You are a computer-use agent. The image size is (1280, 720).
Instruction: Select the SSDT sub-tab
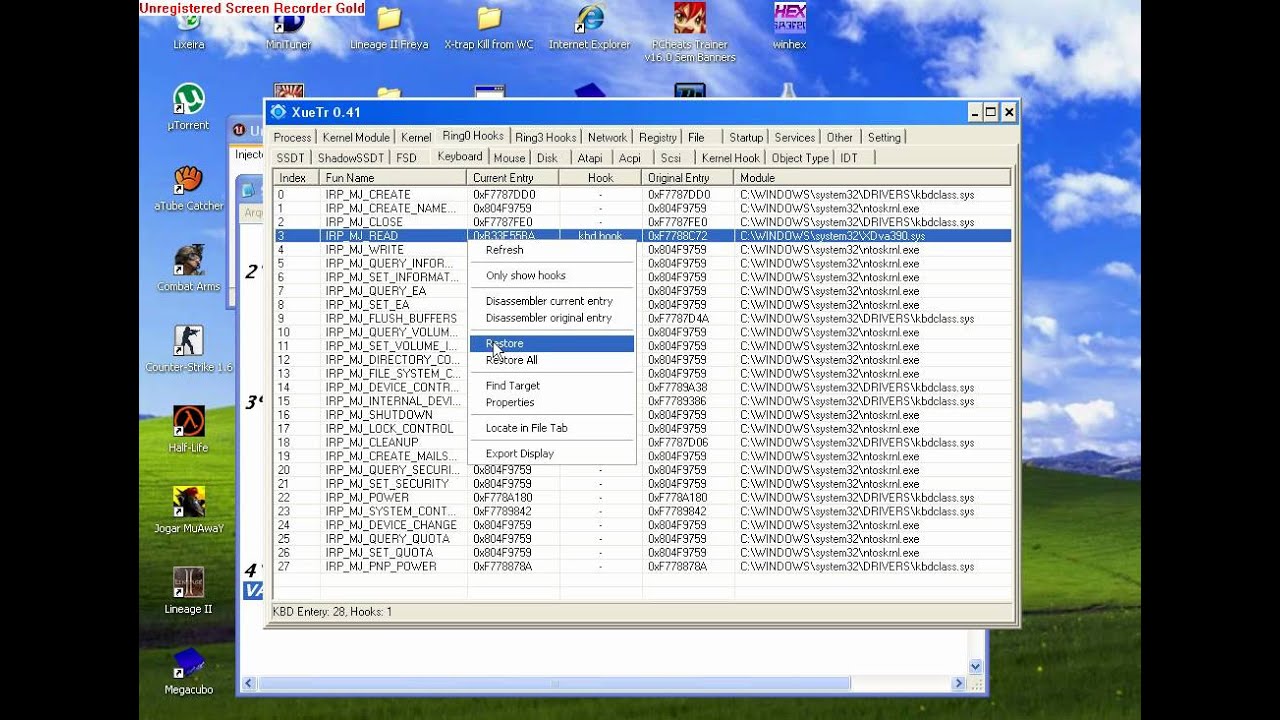290,158
